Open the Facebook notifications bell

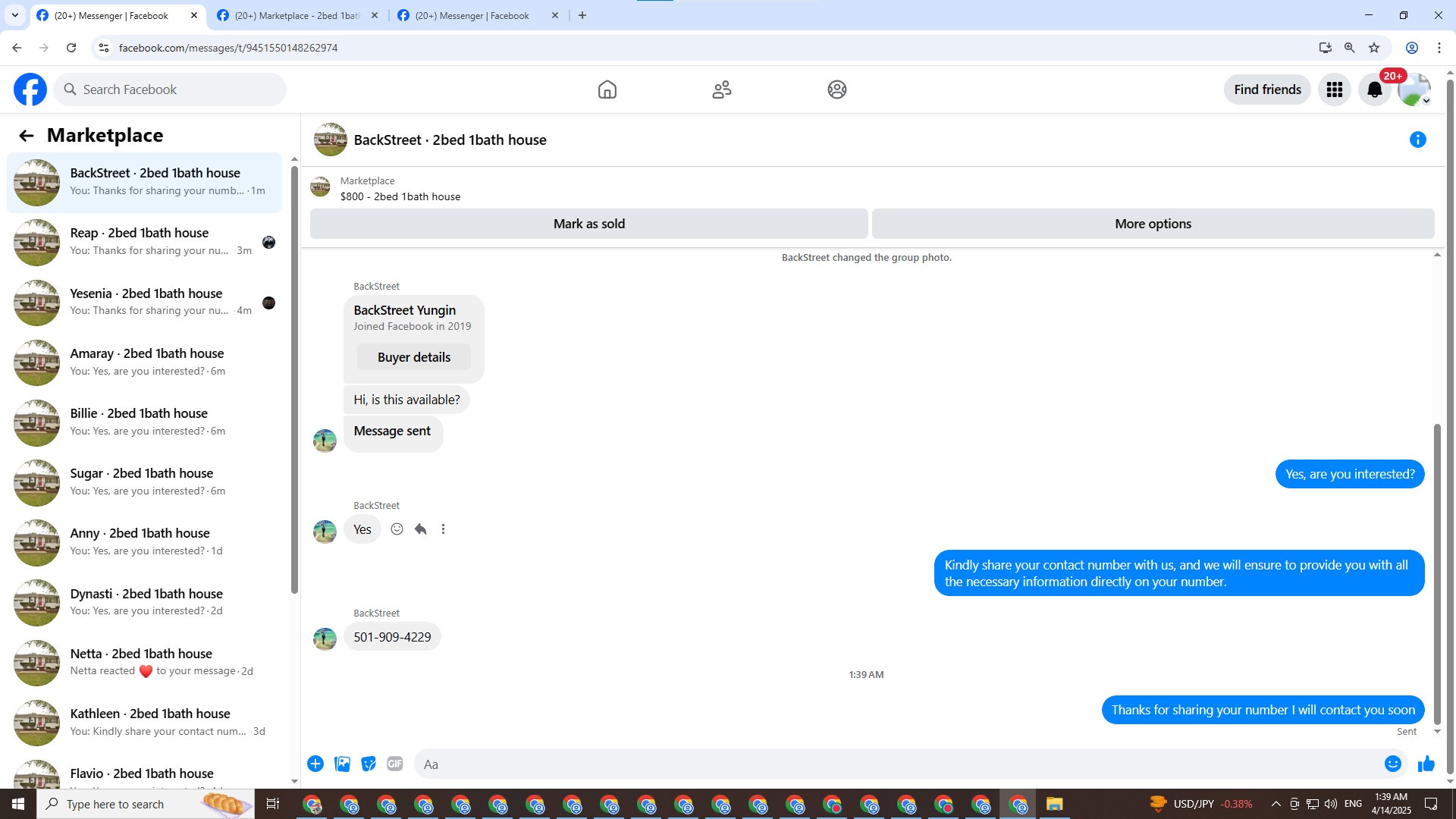(x=1374, y=89)
